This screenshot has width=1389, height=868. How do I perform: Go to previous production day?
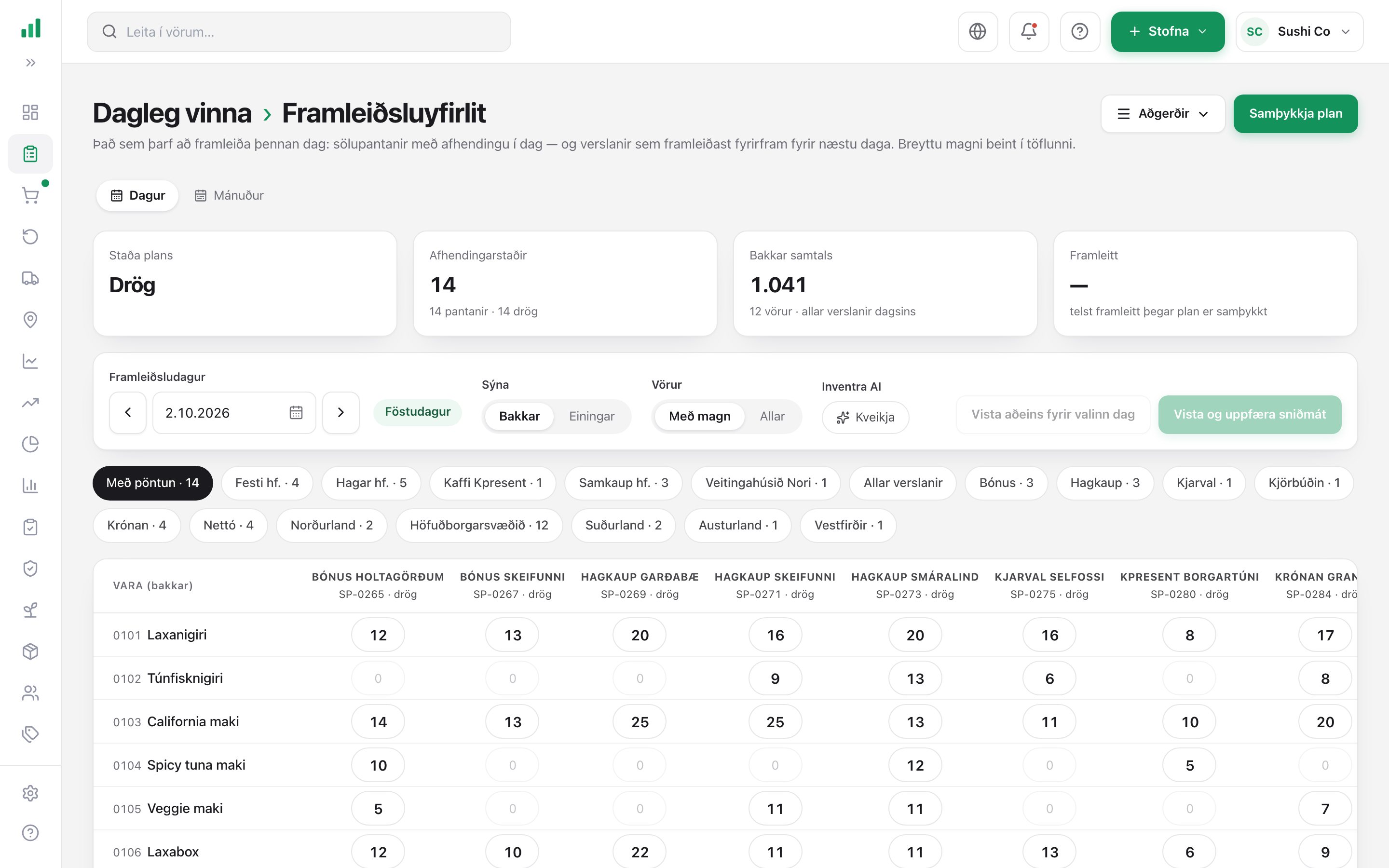pos(128,413)
